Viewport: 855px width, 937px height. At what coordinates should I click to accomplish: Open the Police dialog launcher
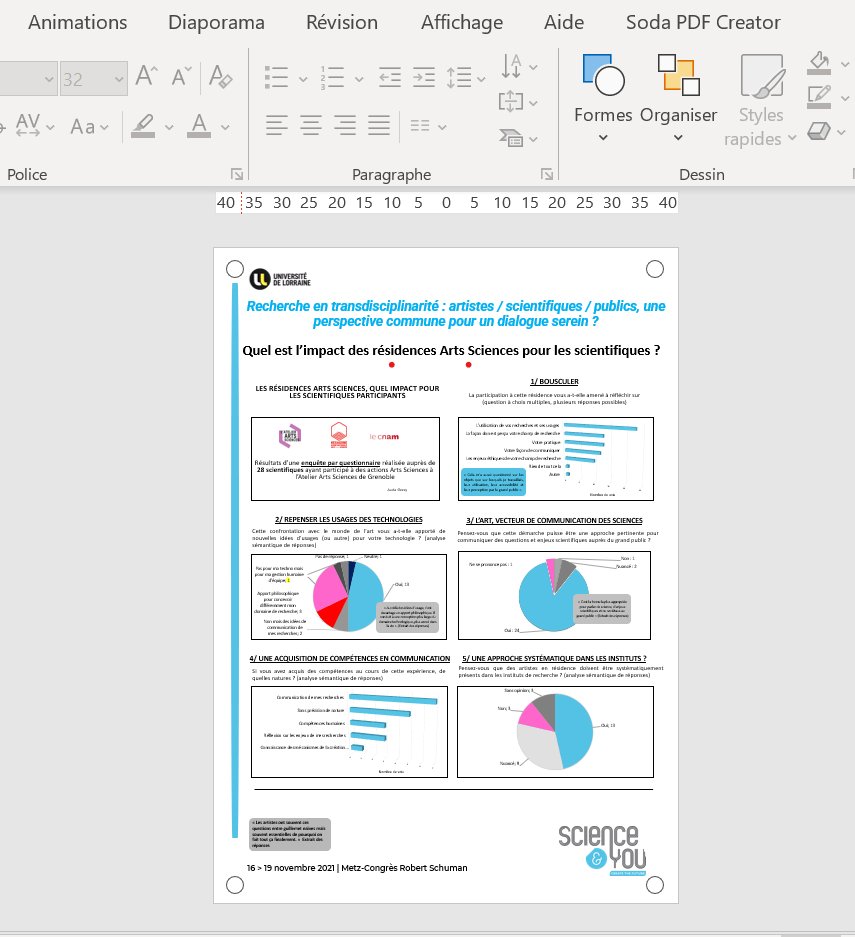pos(237,174)
